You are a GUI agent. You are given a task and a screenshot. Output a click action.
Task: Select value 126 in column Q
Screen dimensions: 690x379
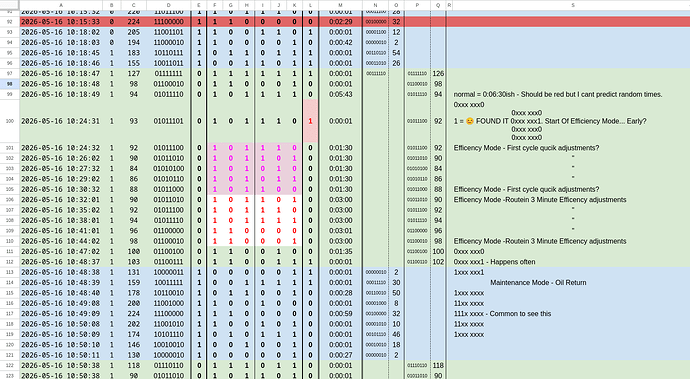coord(438,74)
